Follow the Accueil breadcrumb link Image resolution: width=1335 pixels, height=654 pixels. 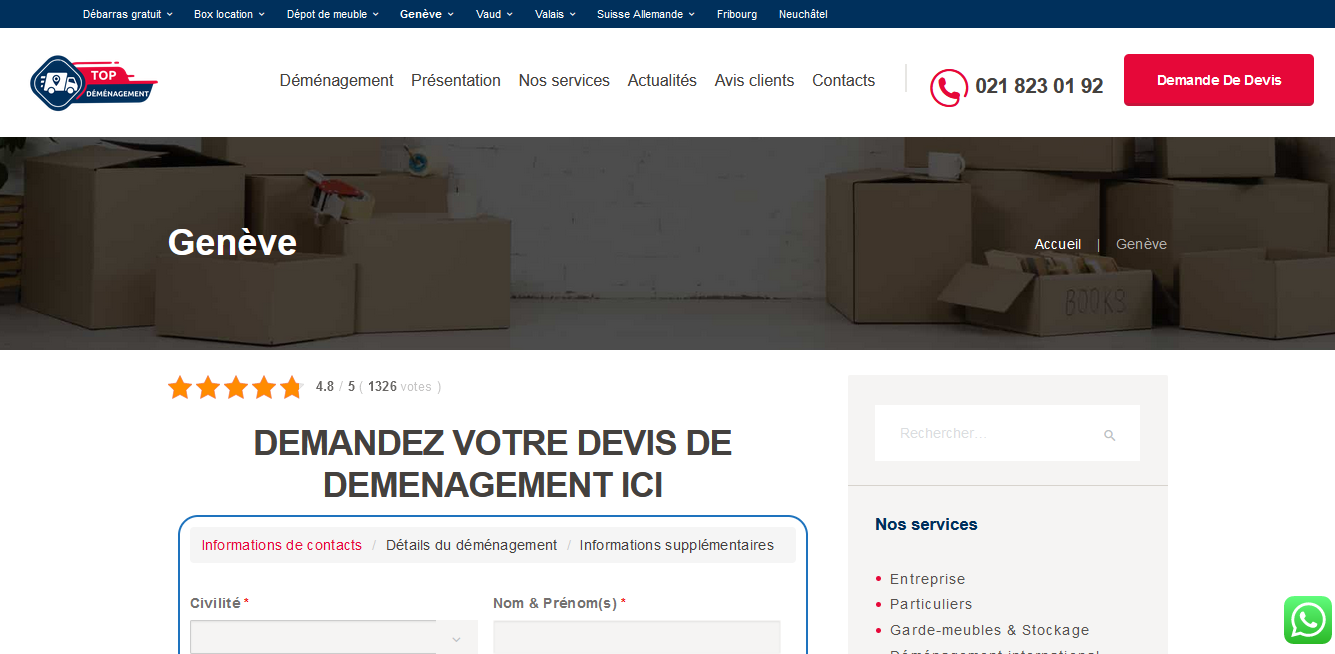(x=1057, y=244)
